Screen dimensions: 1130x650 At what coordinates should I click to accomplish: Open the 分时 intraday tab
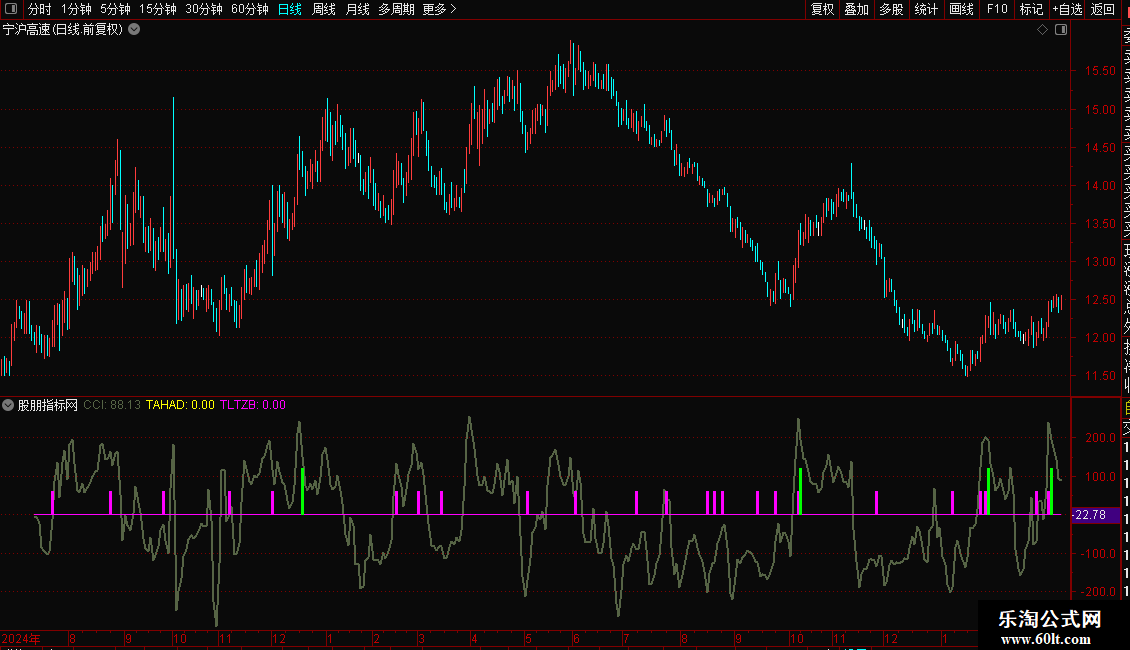39,9
